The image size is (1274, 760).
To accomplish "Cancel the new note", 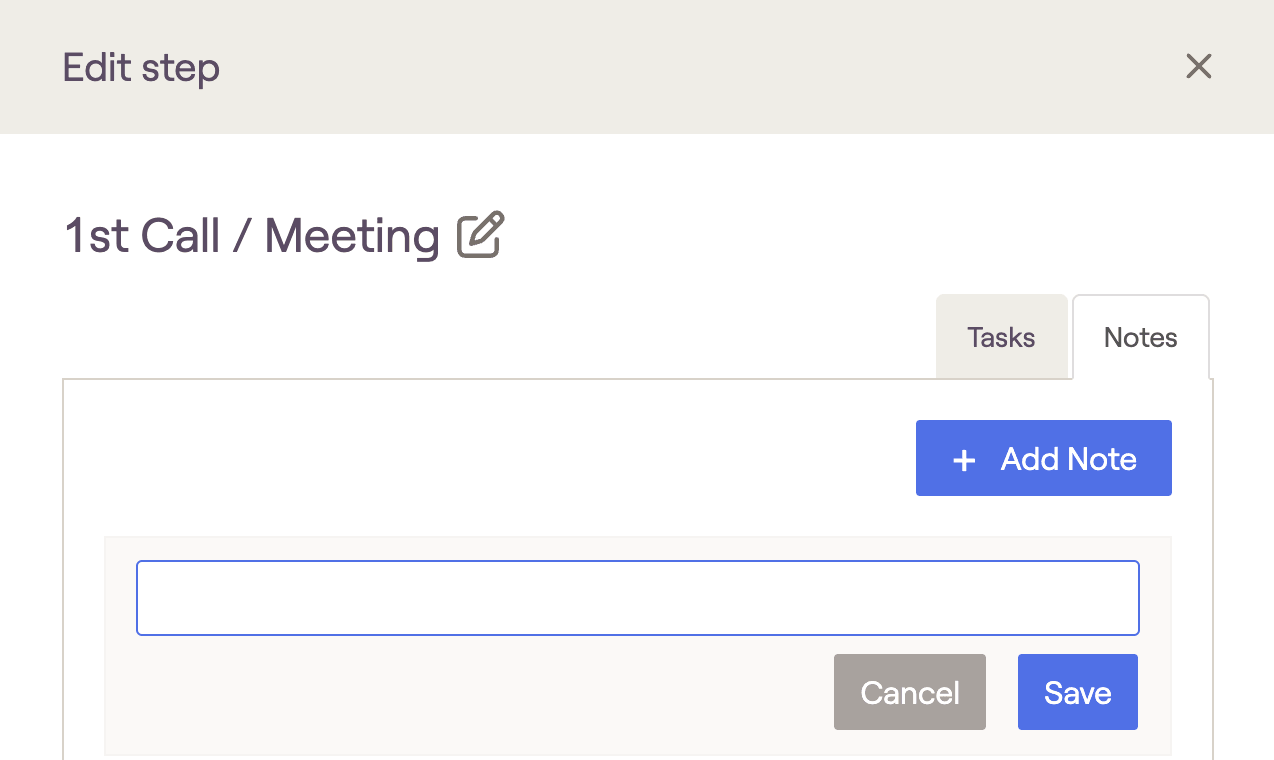I will pyautogui.click(x=909, y=692).
